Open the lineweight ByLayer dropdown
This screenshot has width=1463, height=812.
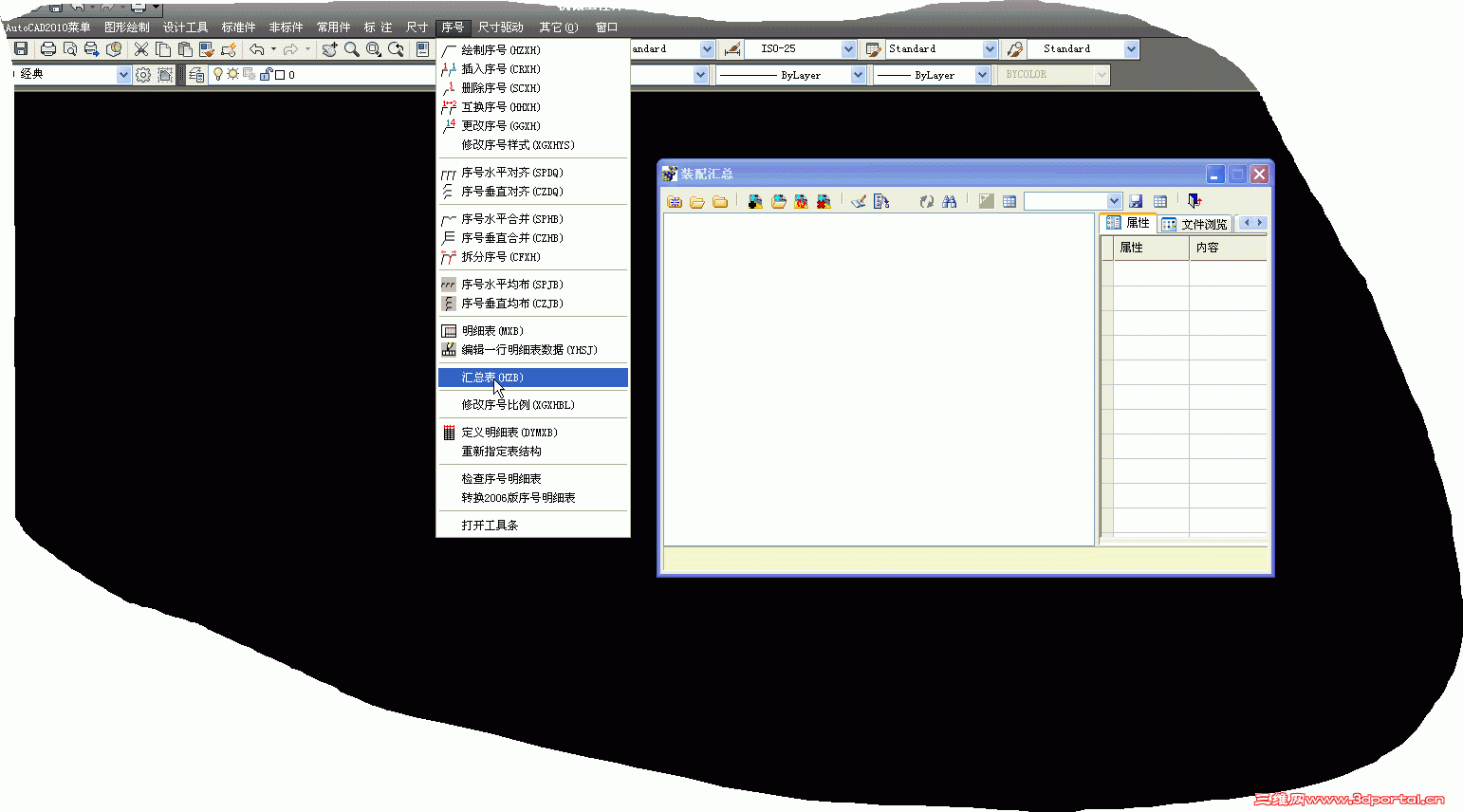pos(982,75)
